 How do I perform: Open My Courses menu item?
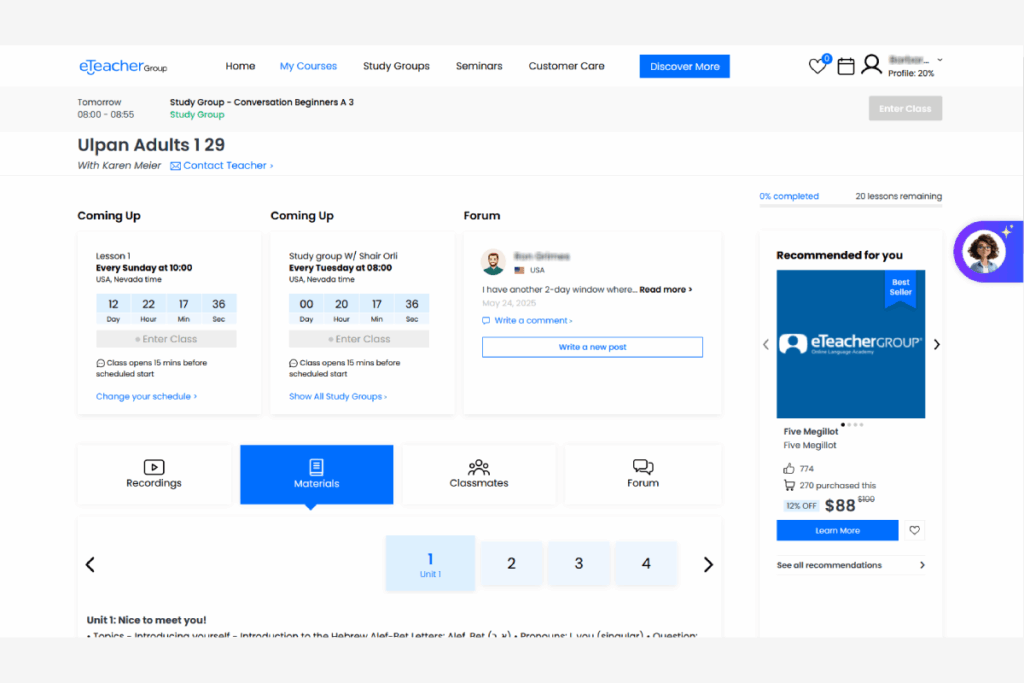coord(308,66)
